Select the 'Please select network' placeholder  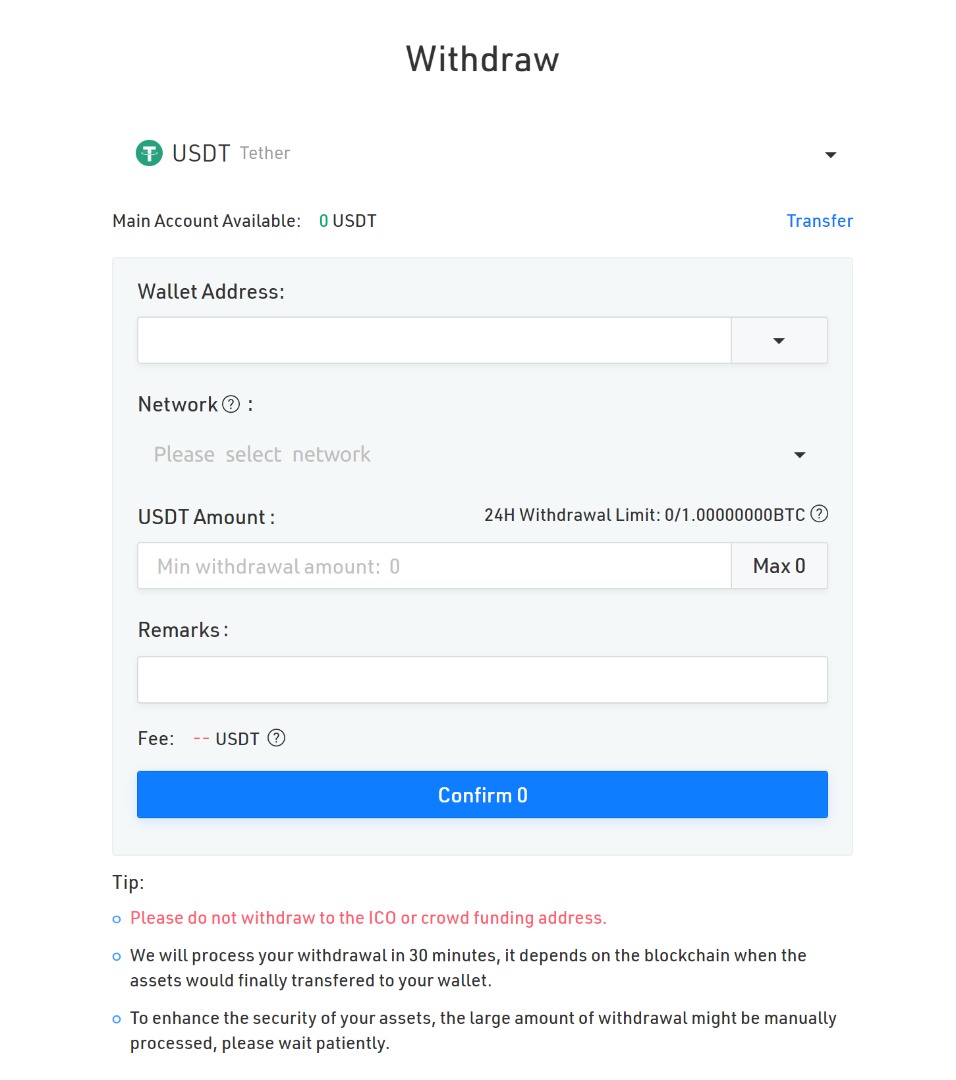click(262, 455)
